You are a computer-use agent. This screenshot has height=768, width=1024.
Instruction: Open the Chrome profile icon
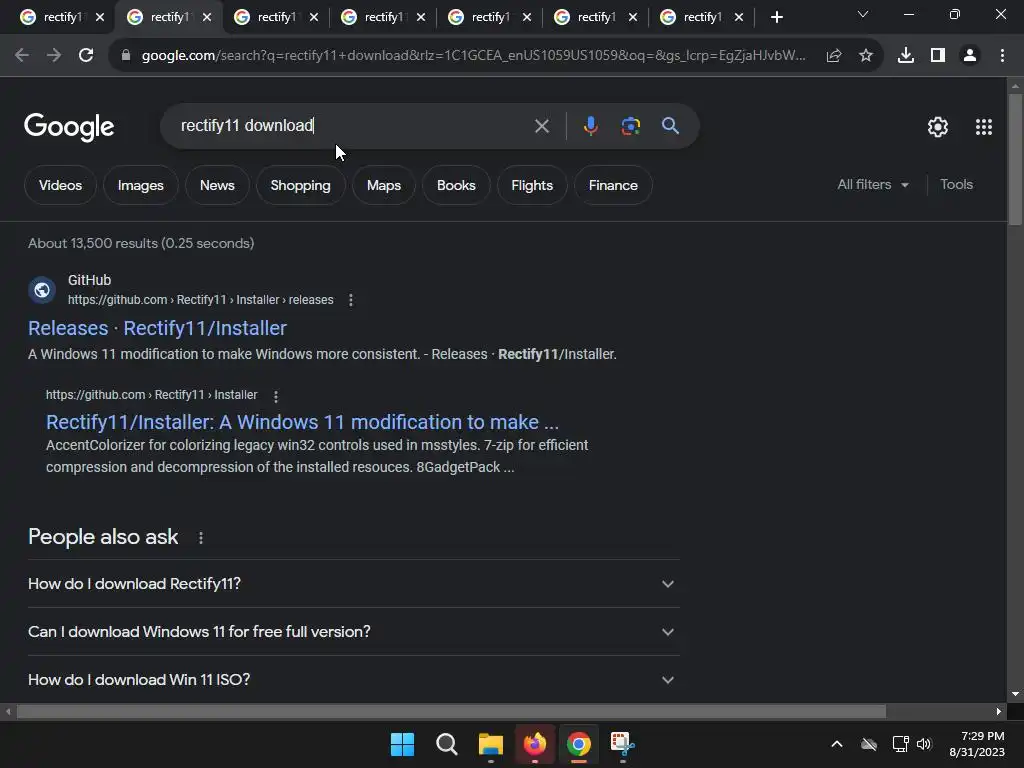970,56
